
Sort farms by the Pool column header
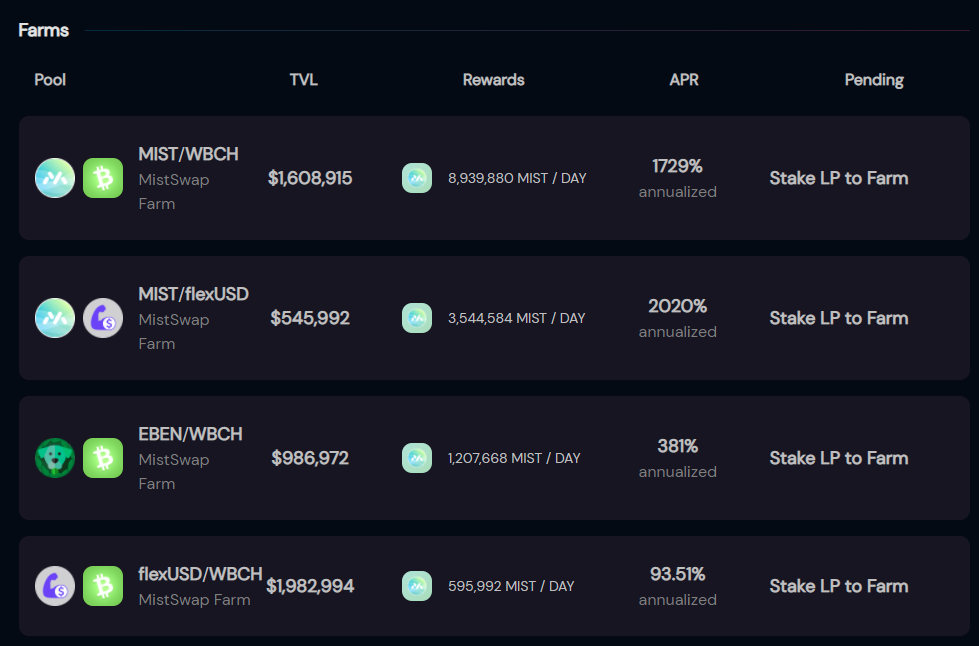(50, 80)
